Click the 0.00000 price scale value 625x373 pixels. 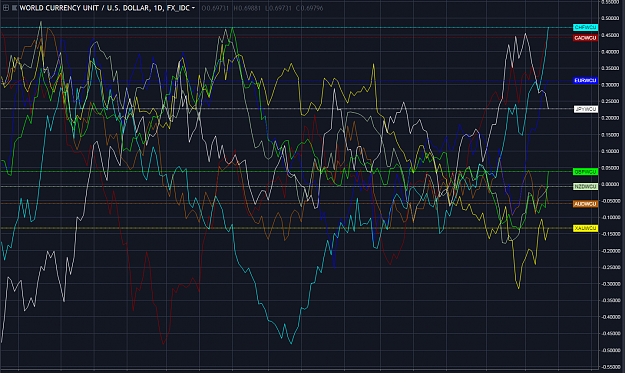(x=611, y=185)
